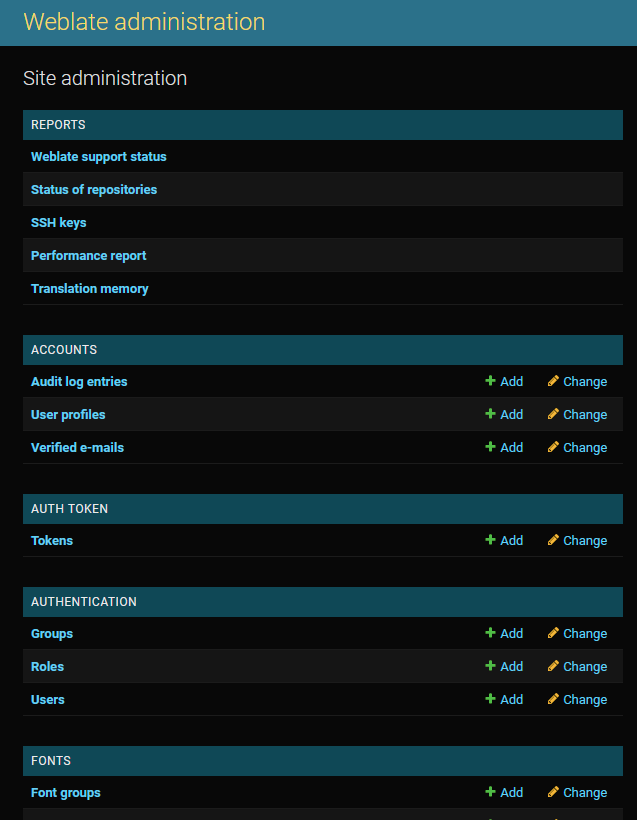Open the SSH keys page
The height and width of the screenshot is (820, 637).
(x=58, y=222)
